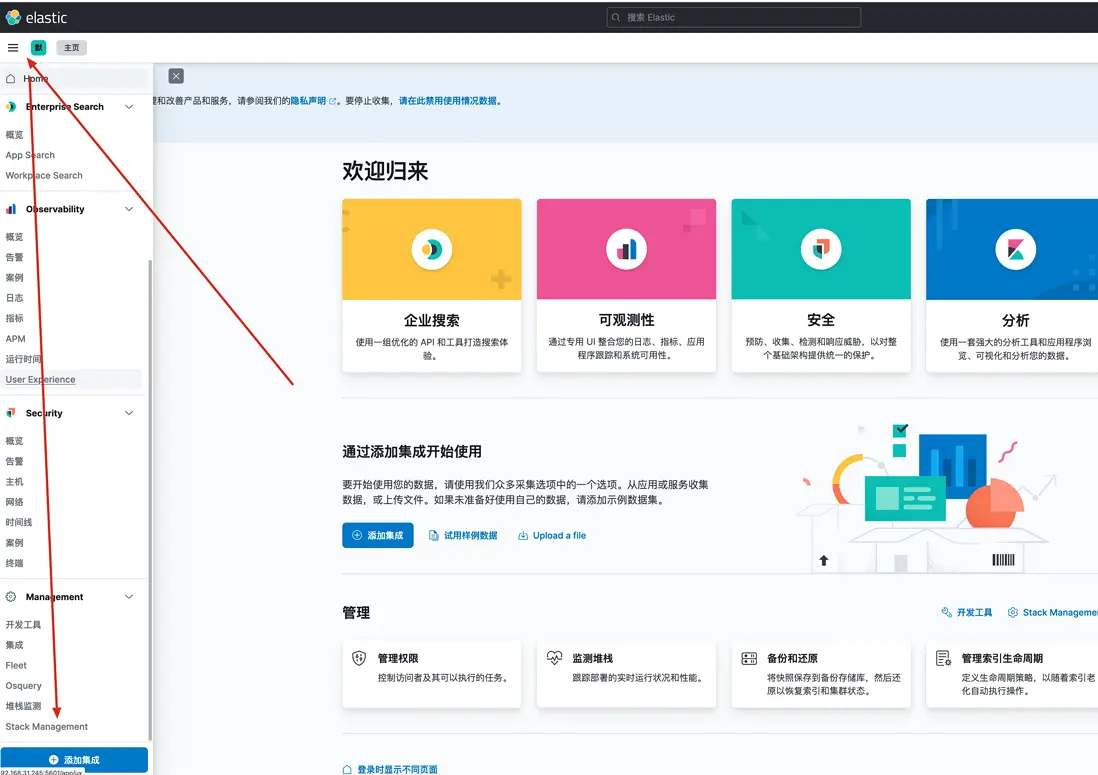1098x775 pixels.
Task: Open 指标 in the Observability list
Action: [x=15, y=318]
